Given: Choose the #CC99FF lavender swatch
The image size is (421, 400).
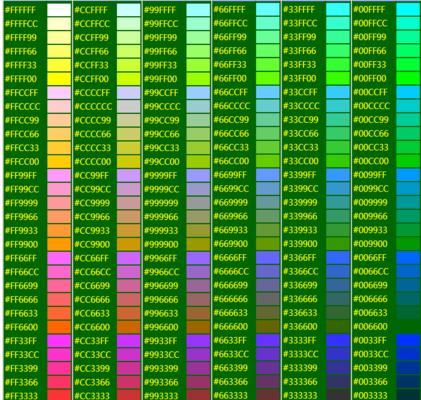Looking at the screenshot, I should point(129,176).
